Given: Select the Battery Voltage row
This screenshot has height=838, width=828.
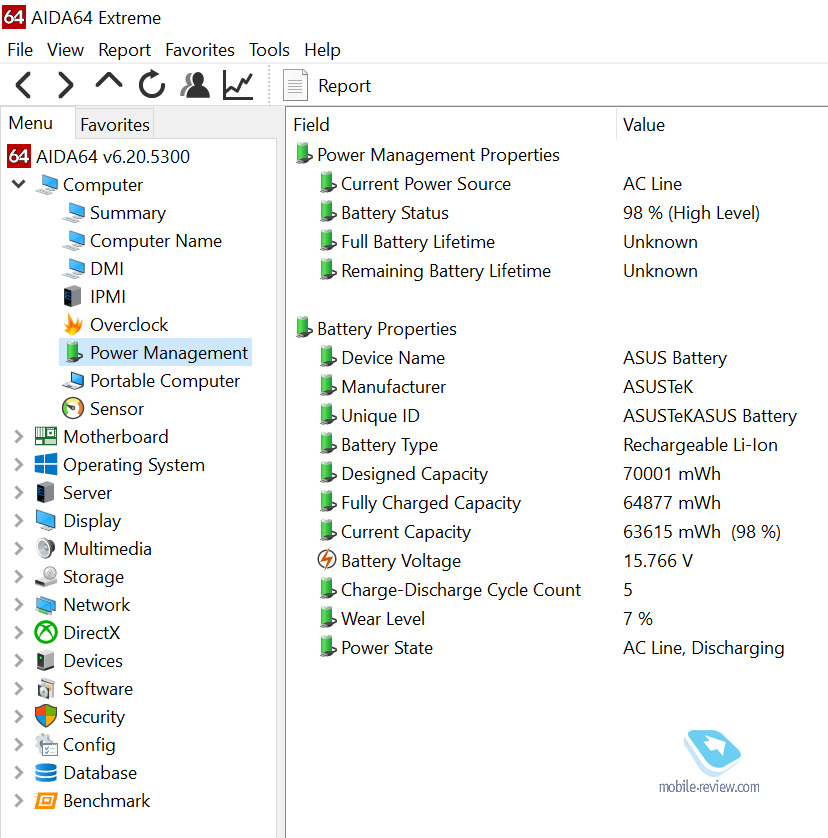Looking at the screenshot, I should click(x=400, y=561).
